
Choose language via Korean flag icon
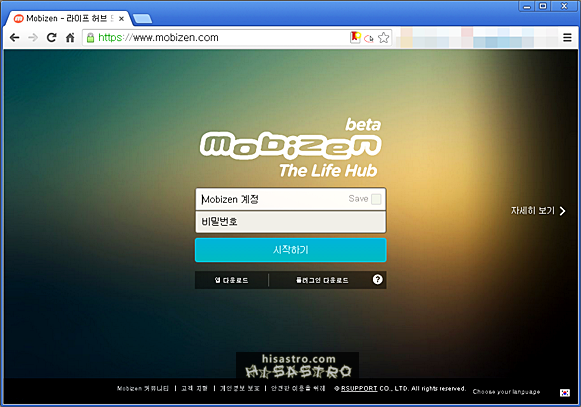[565, 393]
